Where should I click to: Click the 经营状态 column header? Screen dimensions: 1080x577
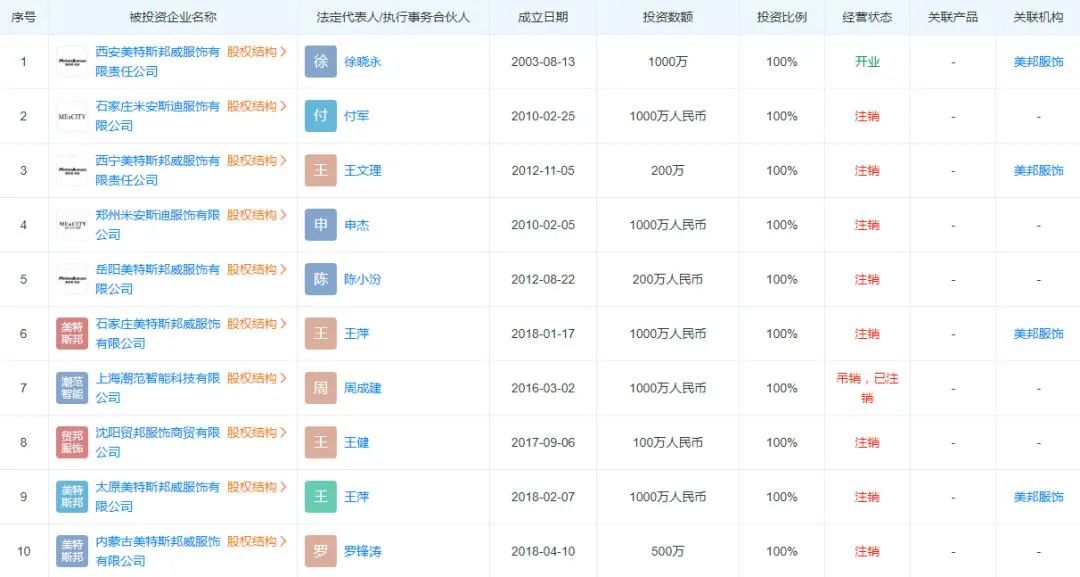867,16
